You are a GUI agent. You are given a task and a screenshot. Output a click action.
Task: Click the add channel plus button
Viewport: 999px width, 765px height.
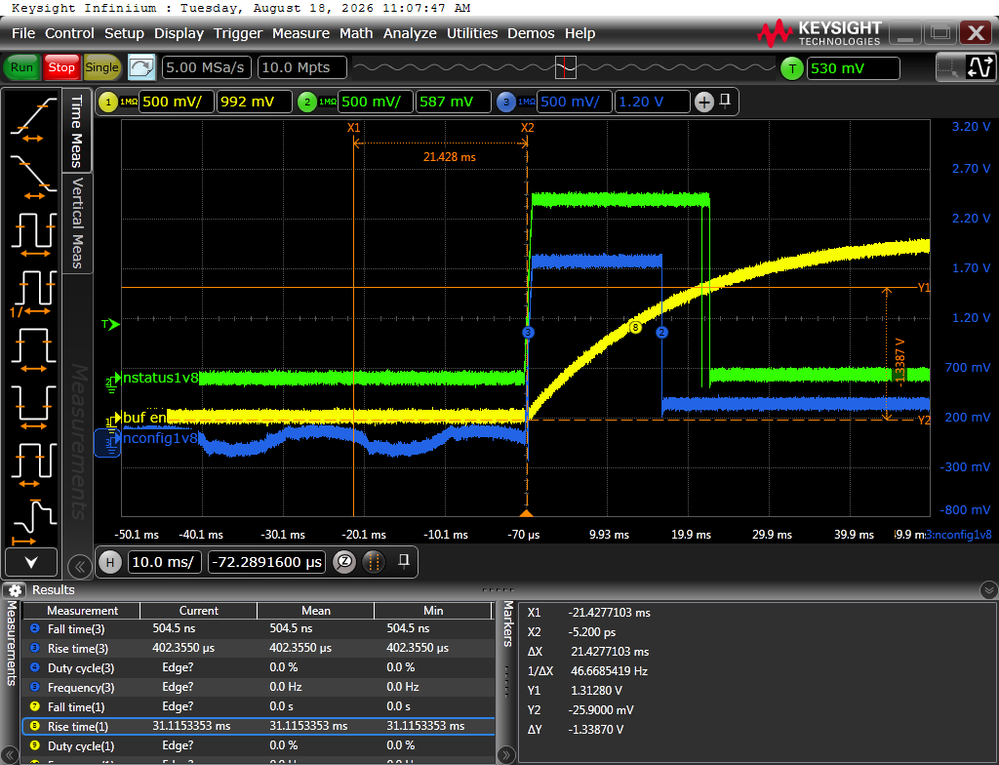[x=704, y=102]
